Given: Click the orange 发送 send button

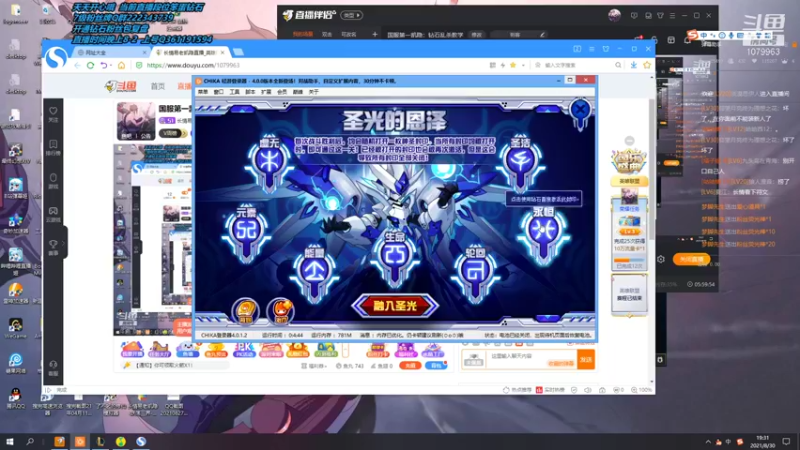Looking at the screenshot, I should click(x=586, y=360).
